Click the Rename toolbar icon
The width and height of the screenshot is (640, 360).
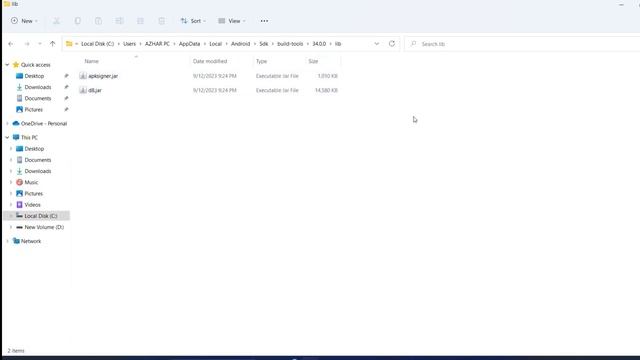[119, 21]
